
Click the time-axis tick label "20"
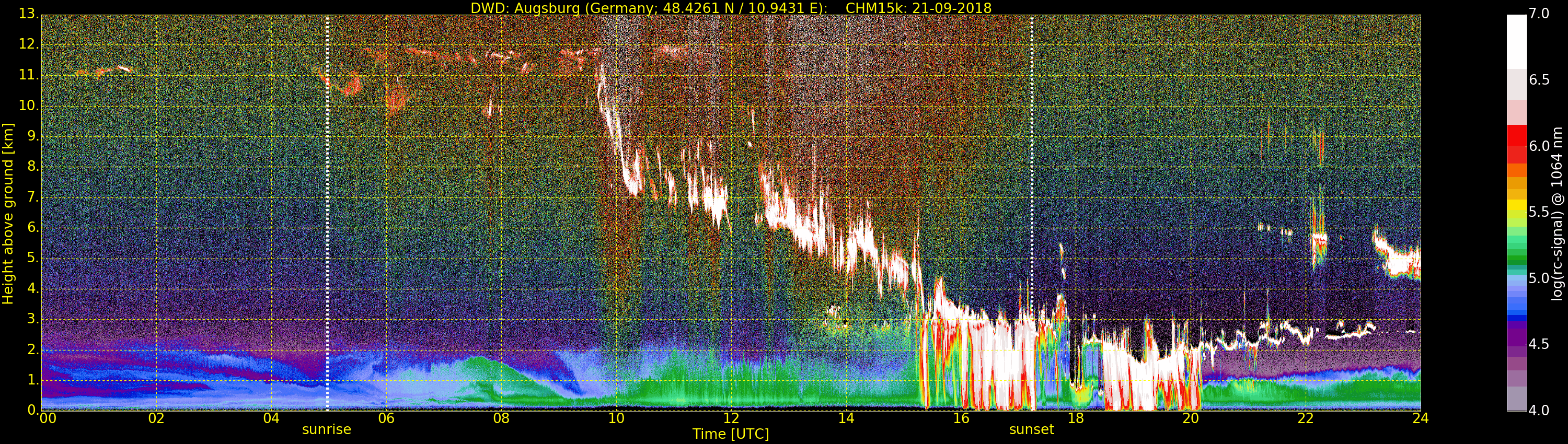click(1191, 418)
